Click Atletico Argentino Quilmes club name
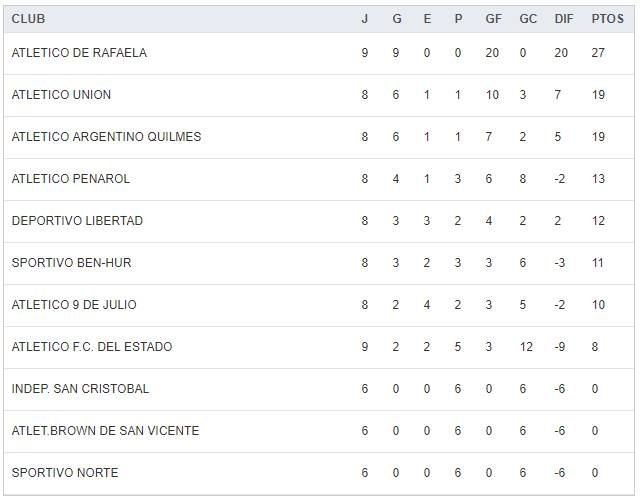640x501 pixels. pos(106,137)
